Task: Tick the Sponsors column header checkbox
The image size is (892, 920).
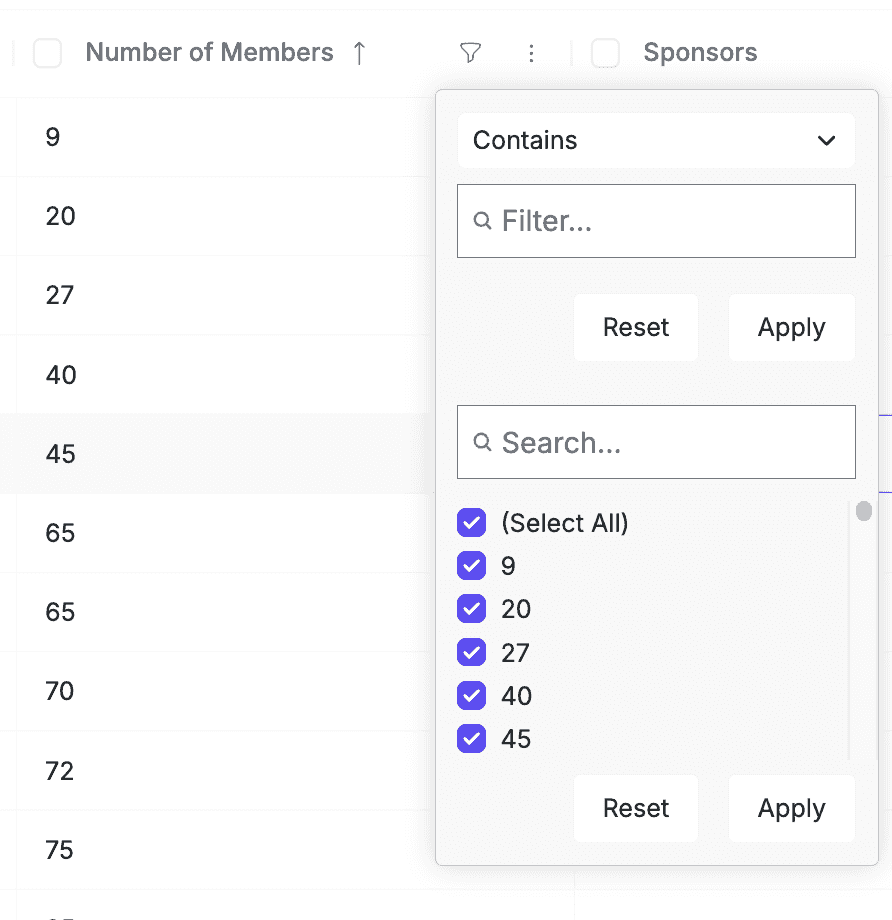Action: 606,53
